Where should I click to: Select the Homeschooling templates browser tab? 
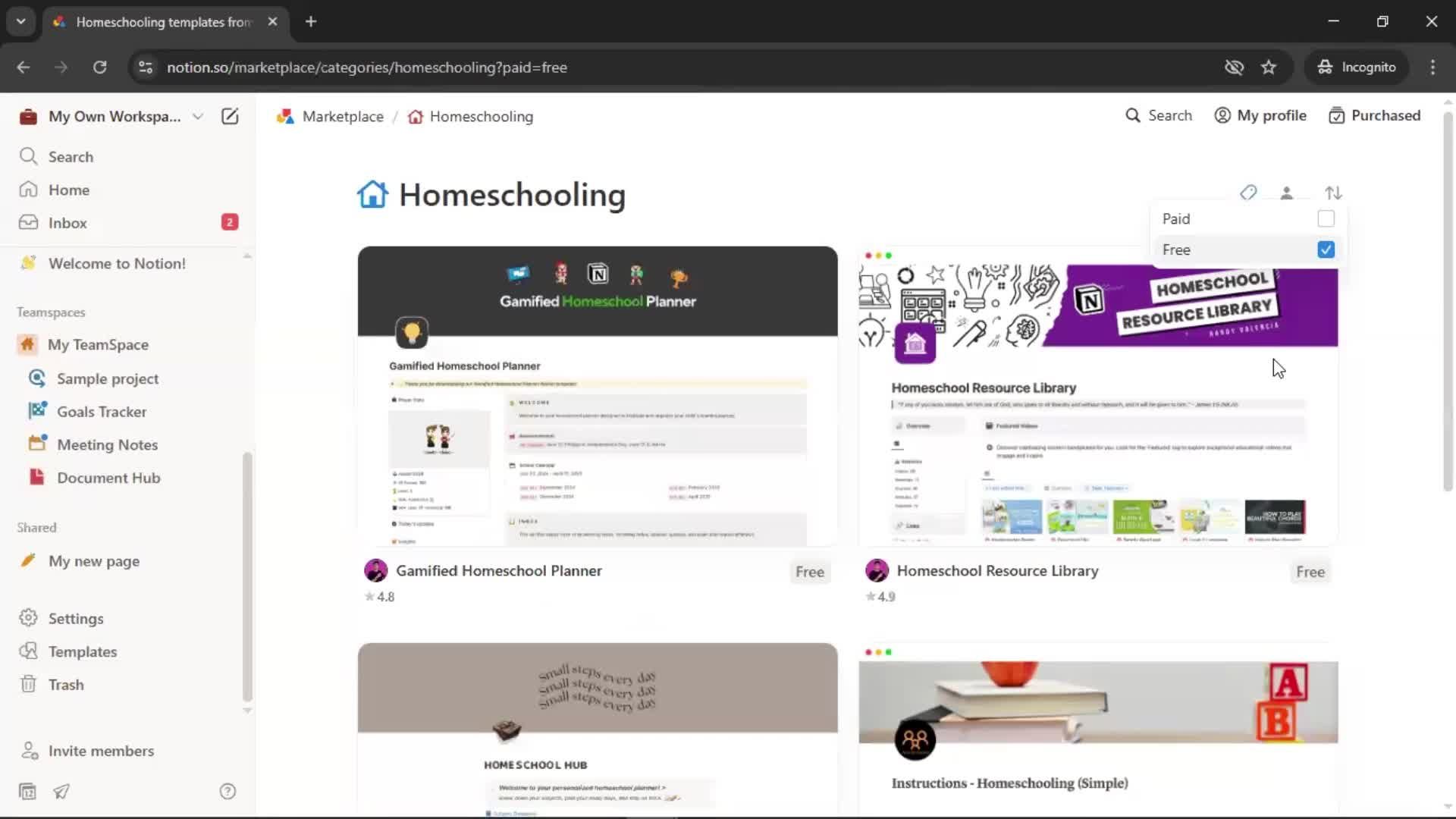[x=165, y=22]
